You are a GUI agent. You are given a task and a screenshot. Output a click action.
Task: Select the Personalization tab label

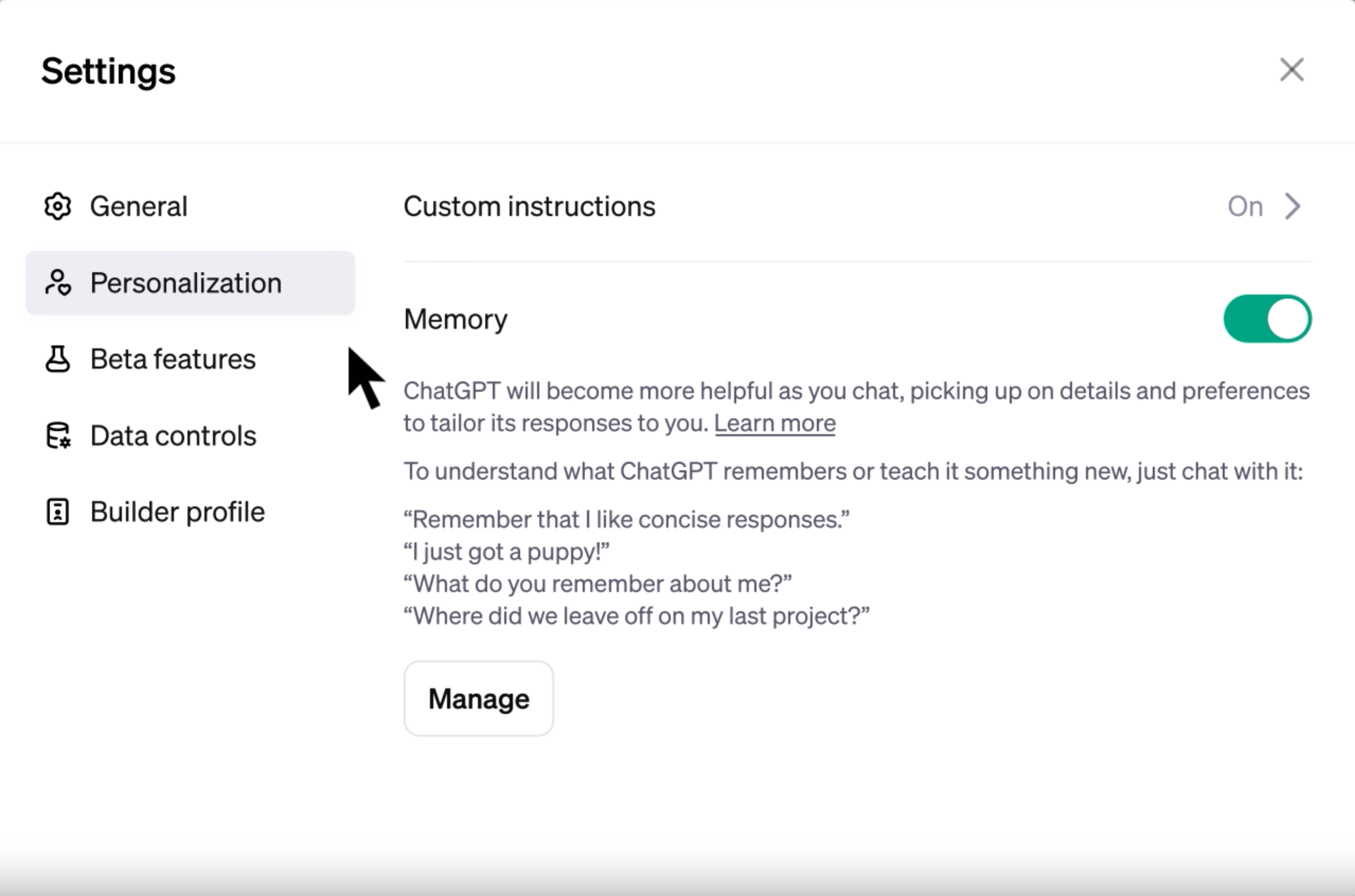(186, 283)
